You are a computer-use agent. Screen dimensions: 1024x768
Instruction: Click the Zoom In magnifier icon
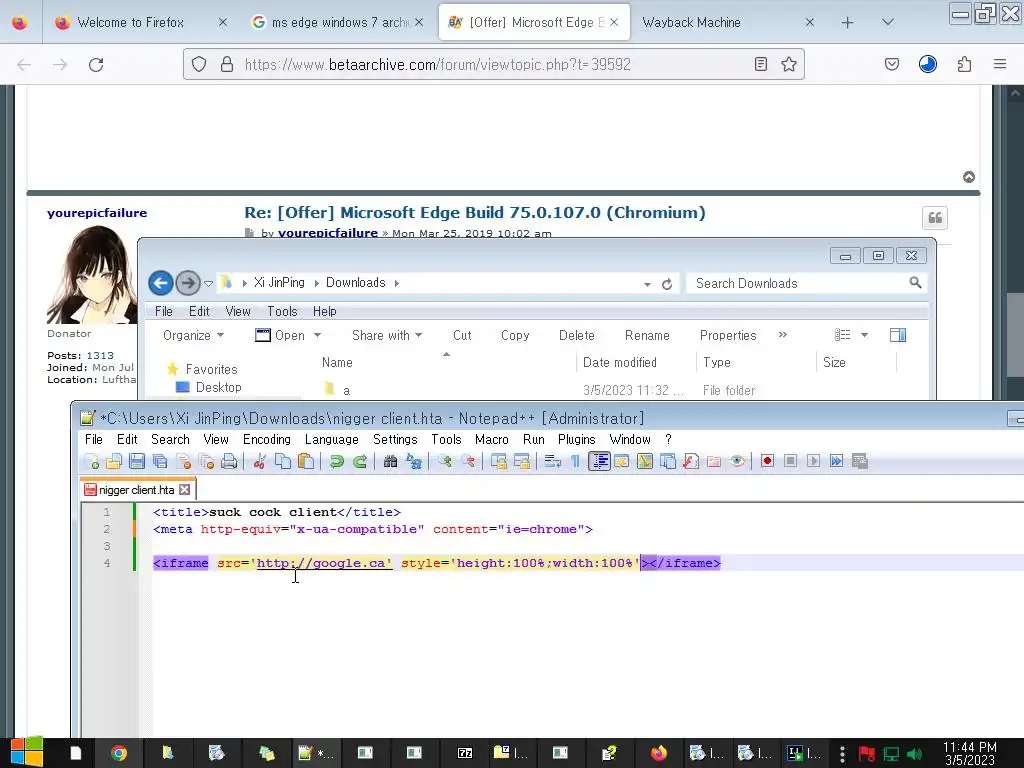(445, 462)
